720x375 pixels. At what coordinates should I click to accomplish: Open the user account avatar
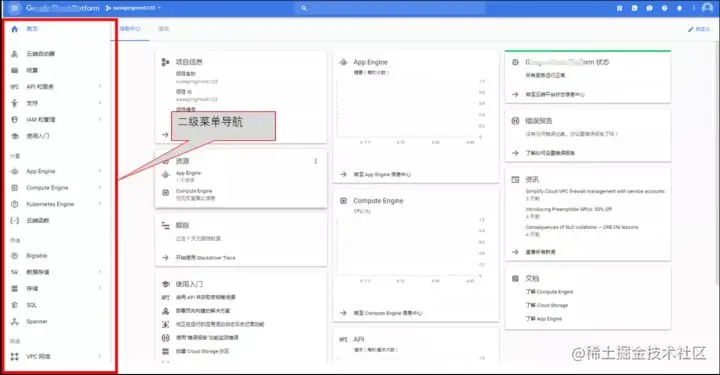tap(707, 8)
